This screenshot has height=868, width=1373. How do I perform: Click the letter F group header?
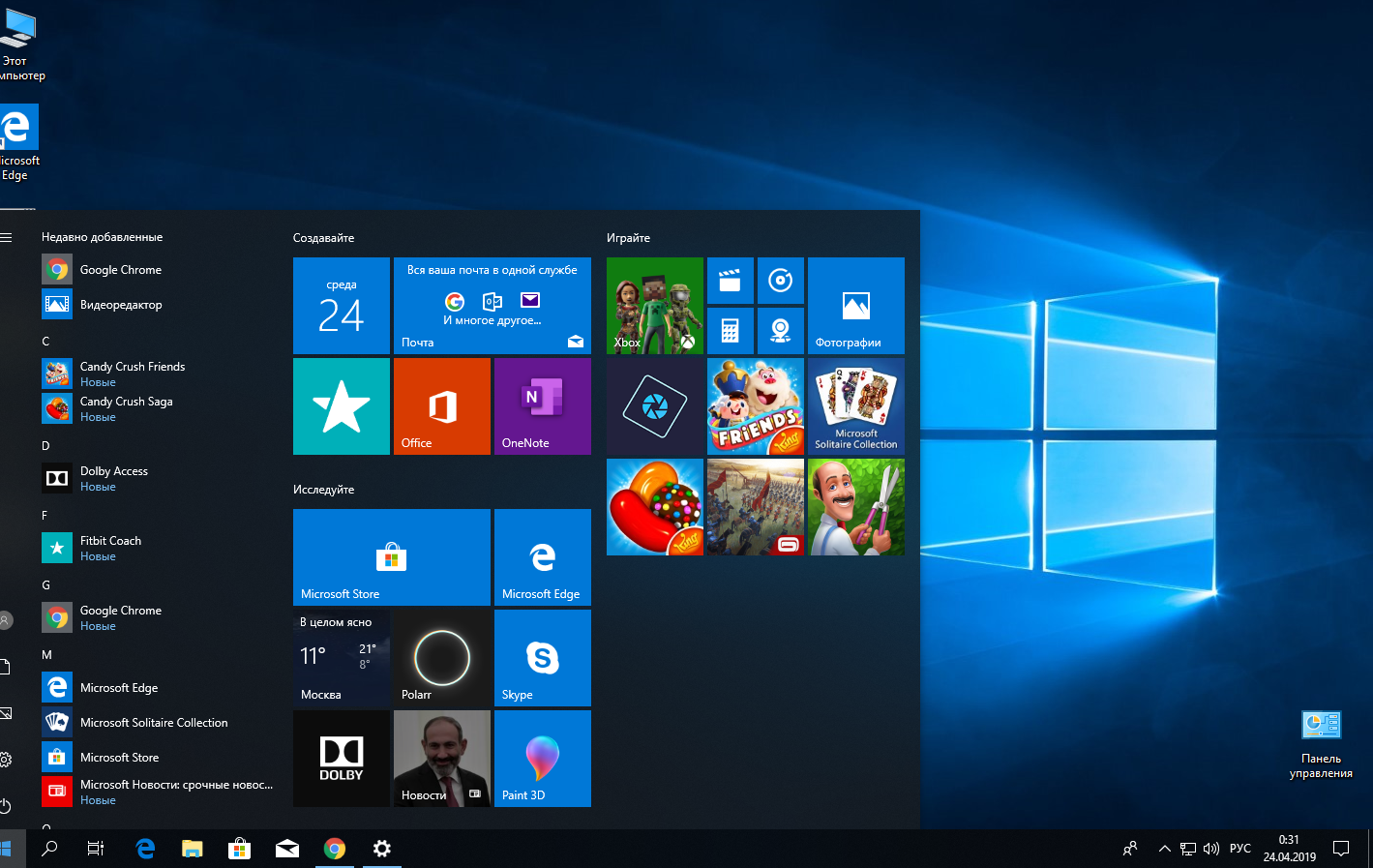[x=45, y=515]
